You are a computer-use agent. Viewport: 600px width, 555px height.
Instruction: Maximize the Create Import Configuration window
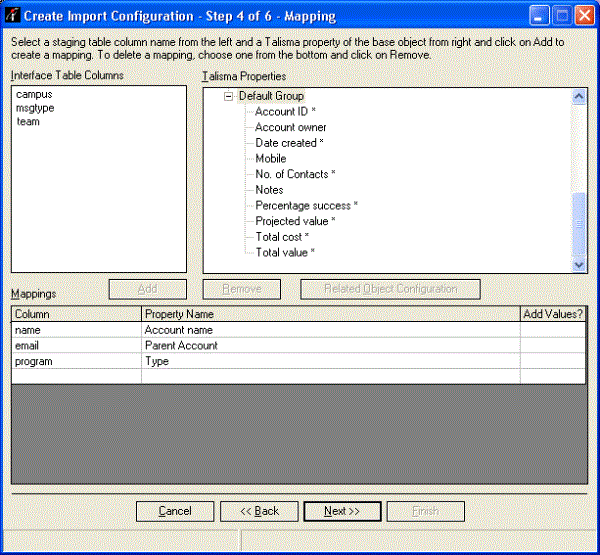pyautogui.click(x=562, y=16)
